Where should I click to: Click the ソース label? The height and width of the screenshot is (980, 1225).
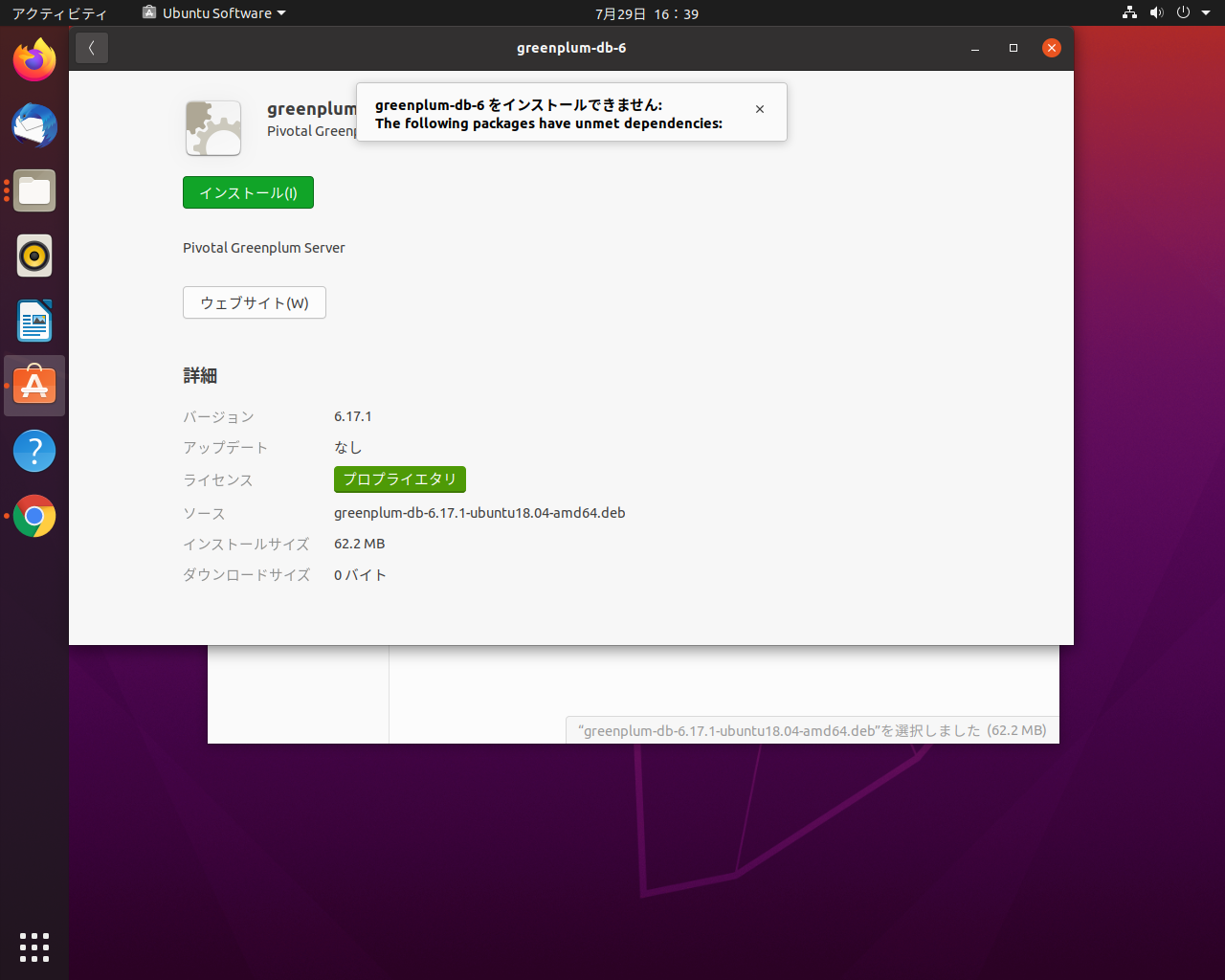pos(204,514)
